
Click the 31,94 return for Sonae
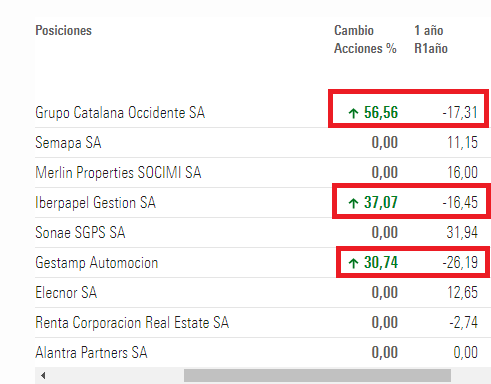click(462, 232)
